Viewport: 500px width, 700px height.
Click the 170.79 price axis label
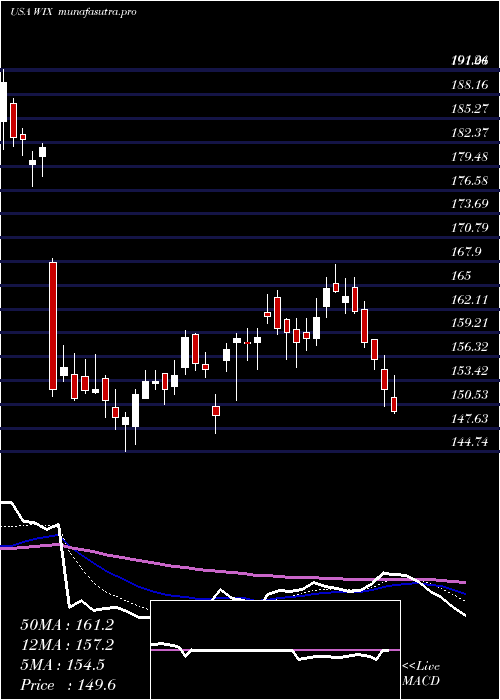tap(470, 228)
